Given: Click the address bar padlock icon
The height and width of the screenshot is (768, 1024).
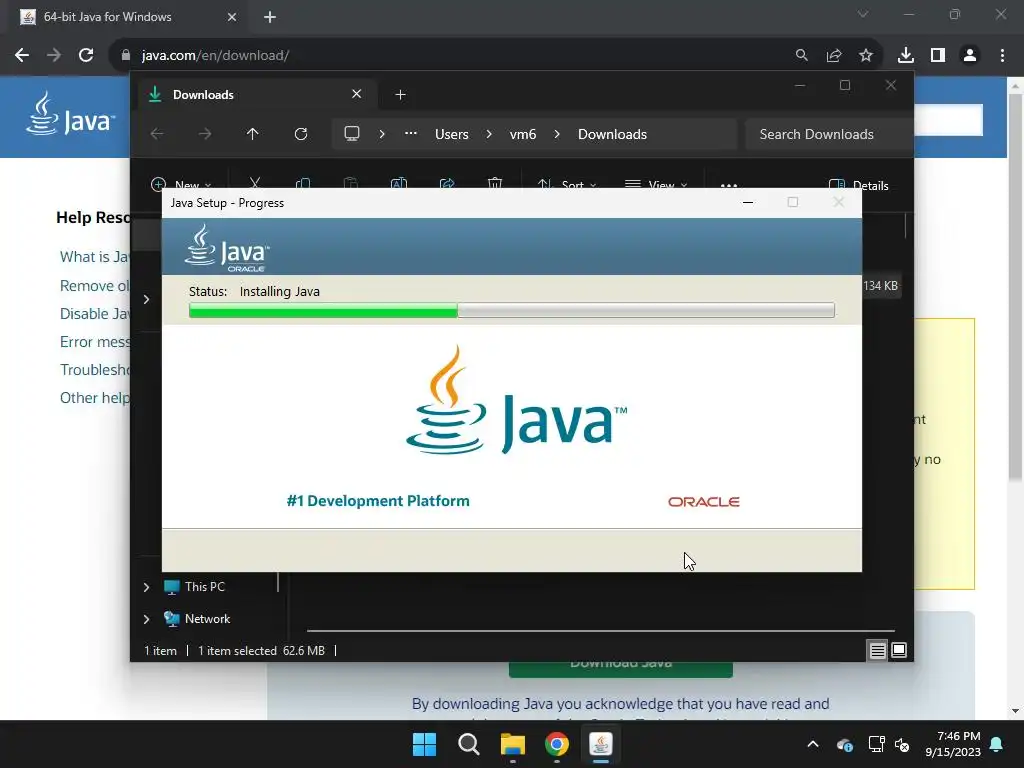Looking at the screenshot, I should [126, 56].
